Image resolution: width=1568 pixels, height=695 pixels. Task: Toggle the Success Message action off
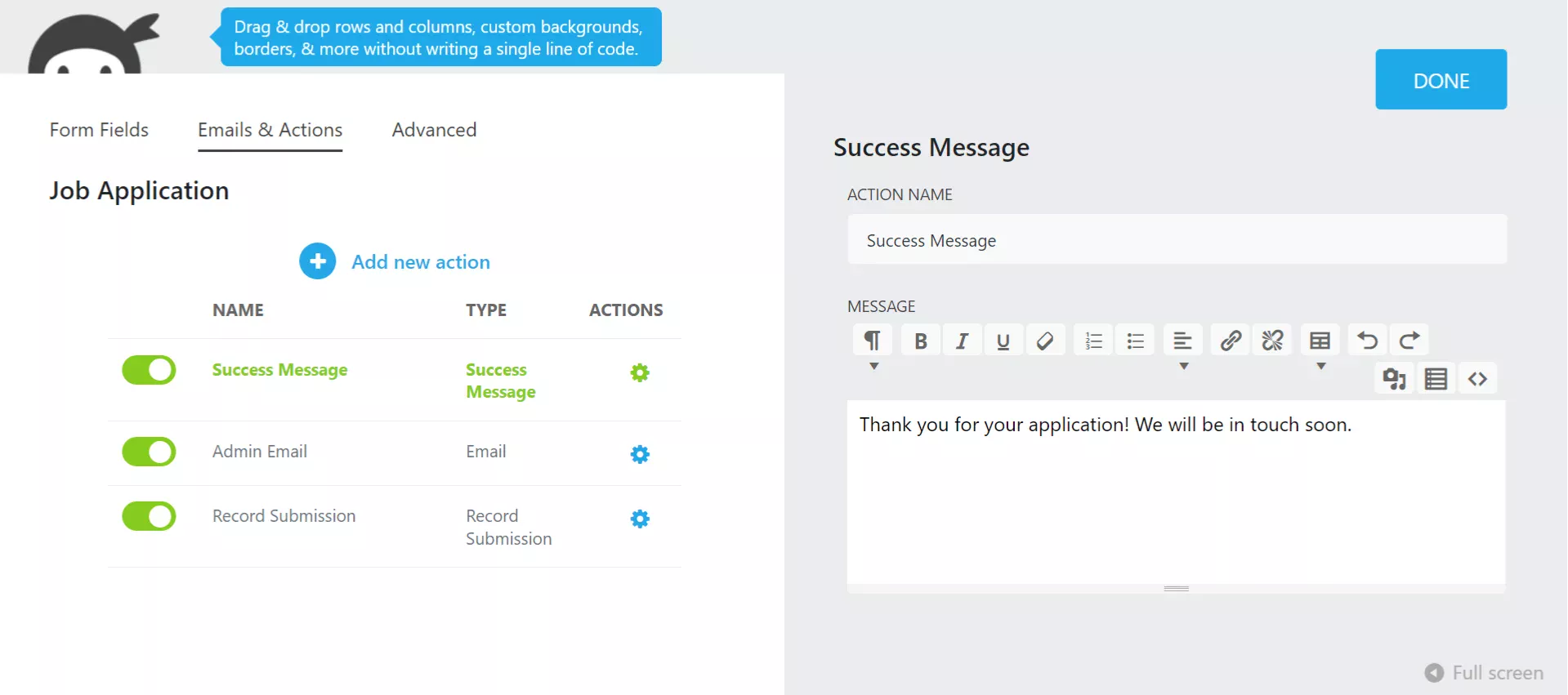(149, 370)
